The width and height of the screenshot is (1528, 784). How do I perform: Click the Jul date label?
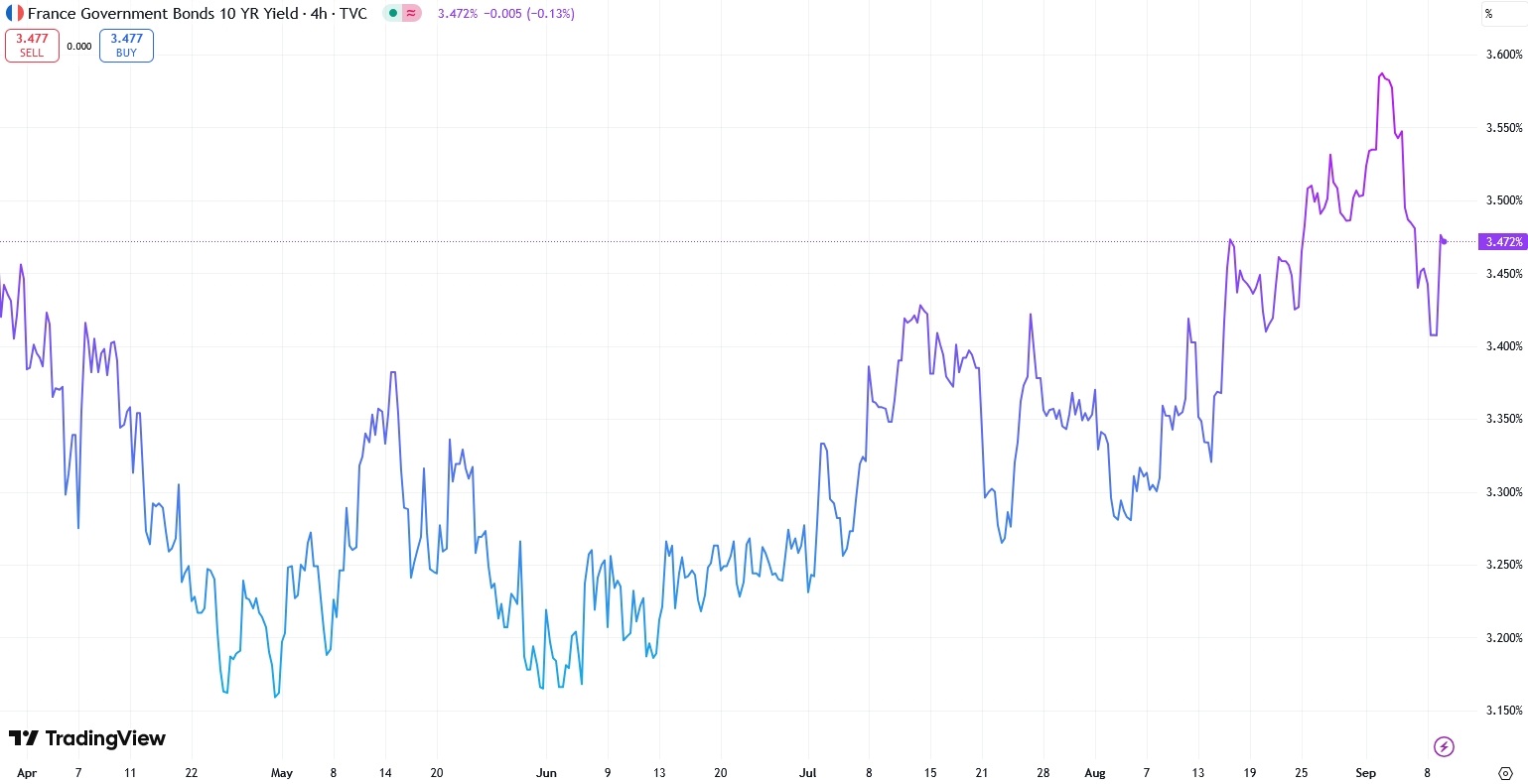pyautogui.click(x=807, y=773)
